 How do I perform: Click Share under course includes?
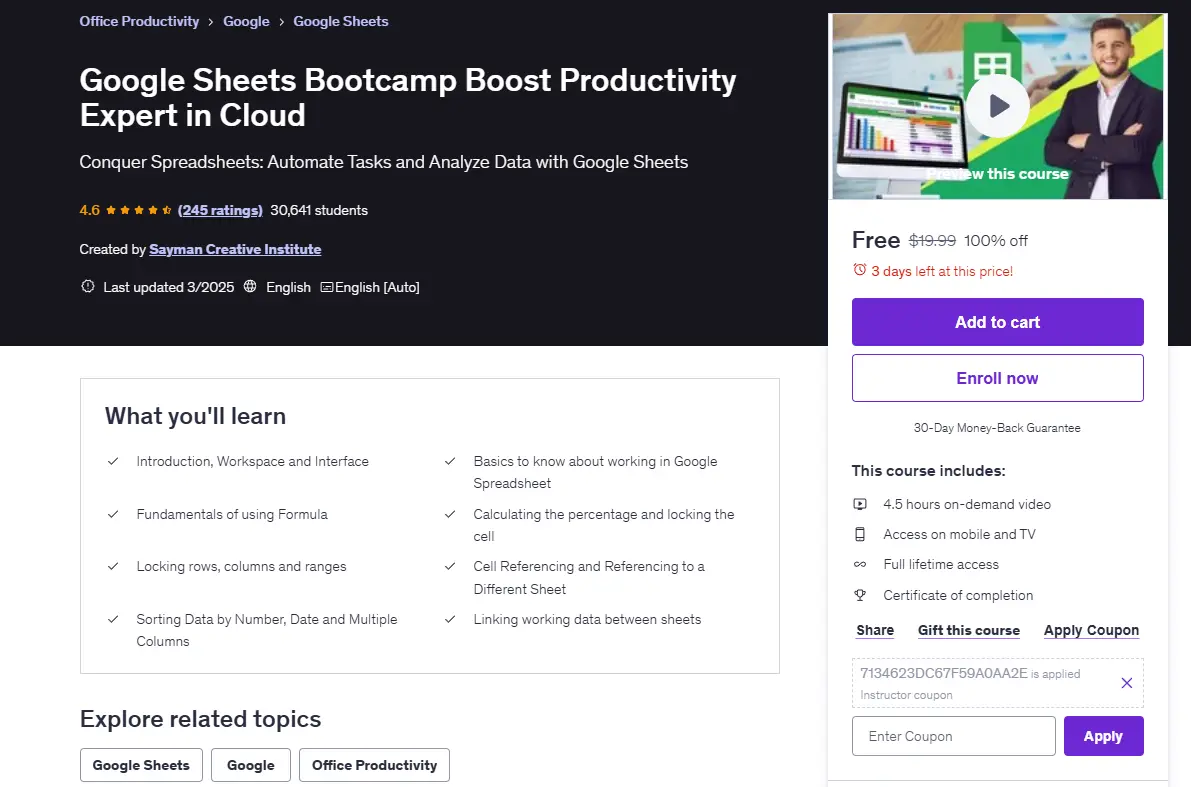tap(875, 631)
